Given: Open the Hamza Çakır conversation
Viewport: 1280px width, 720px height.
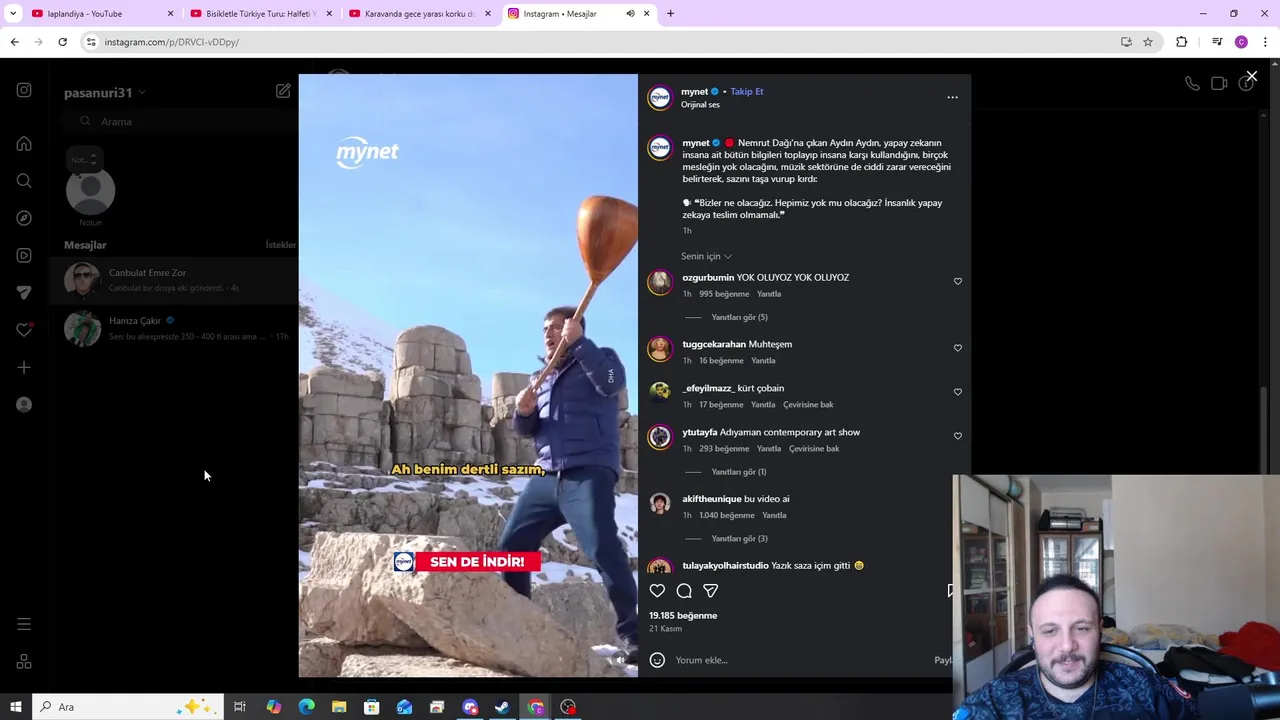Looking at the screenshot, I should [x=173, y=328].
